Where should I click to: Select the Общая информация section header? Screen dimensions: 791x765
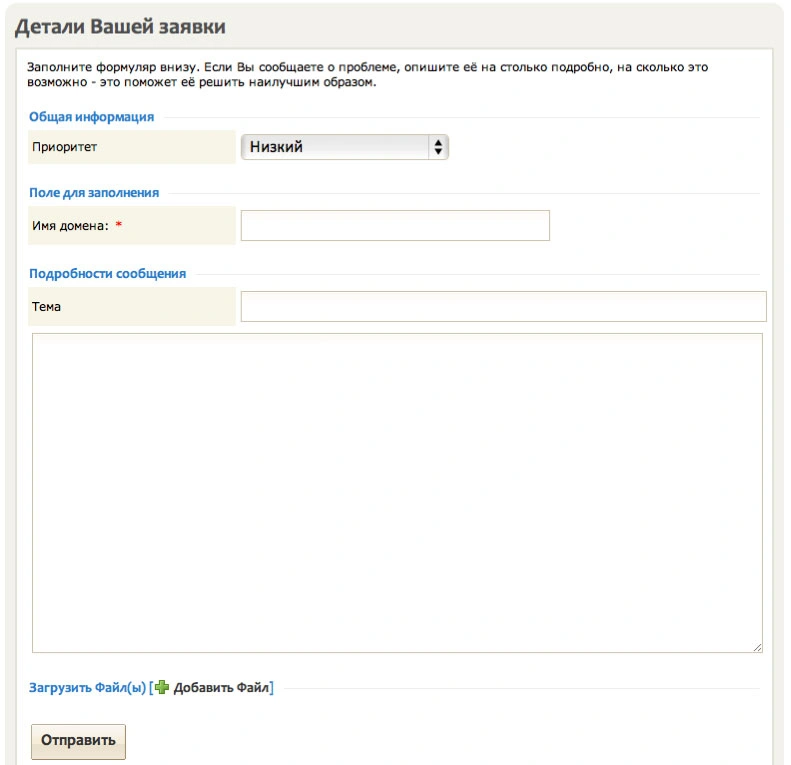pyautogui.click(x=91, y=117)
